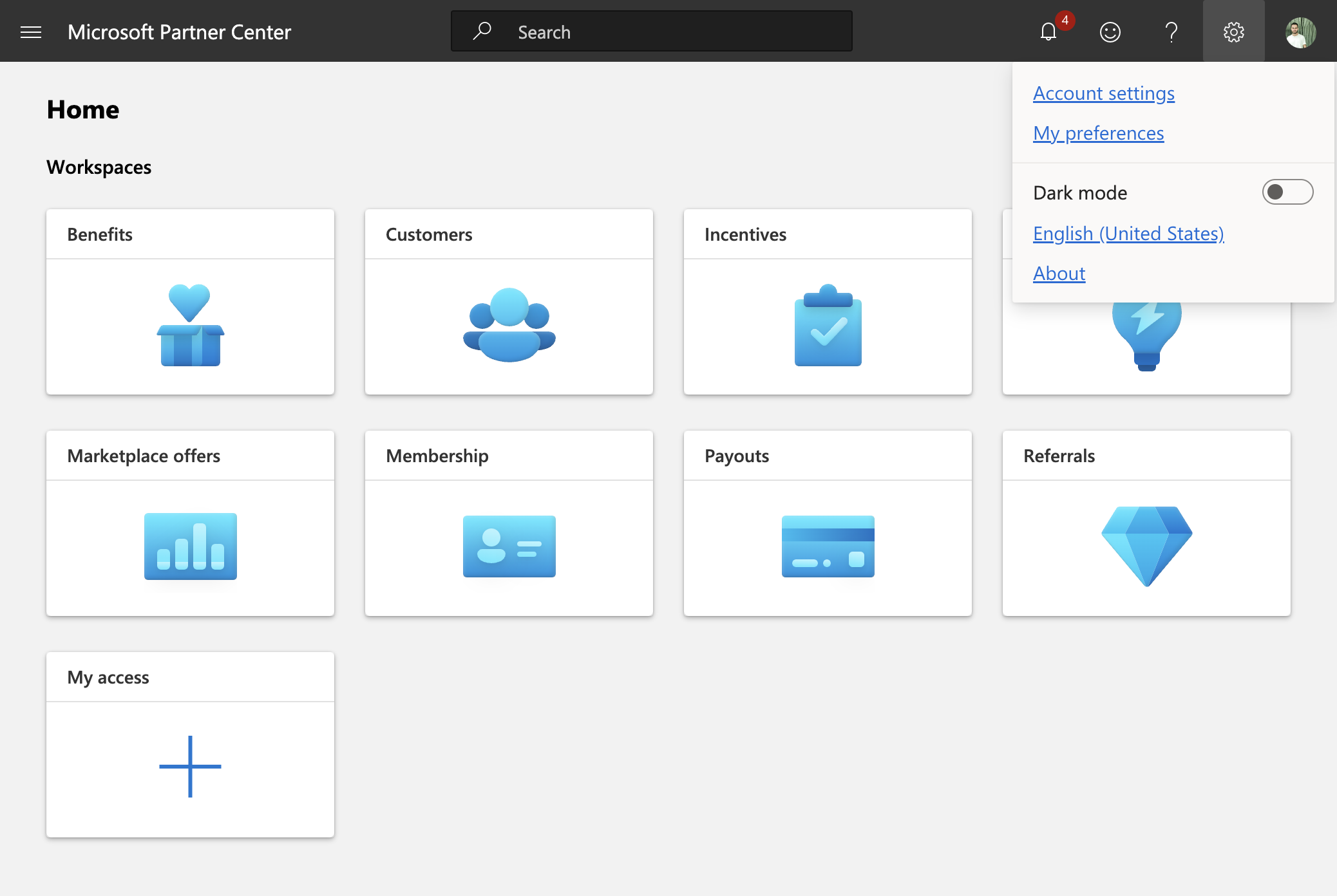Click the My access plus icon
The image size is (1337, 896).
pyautogui.click(x=191, y=767)
